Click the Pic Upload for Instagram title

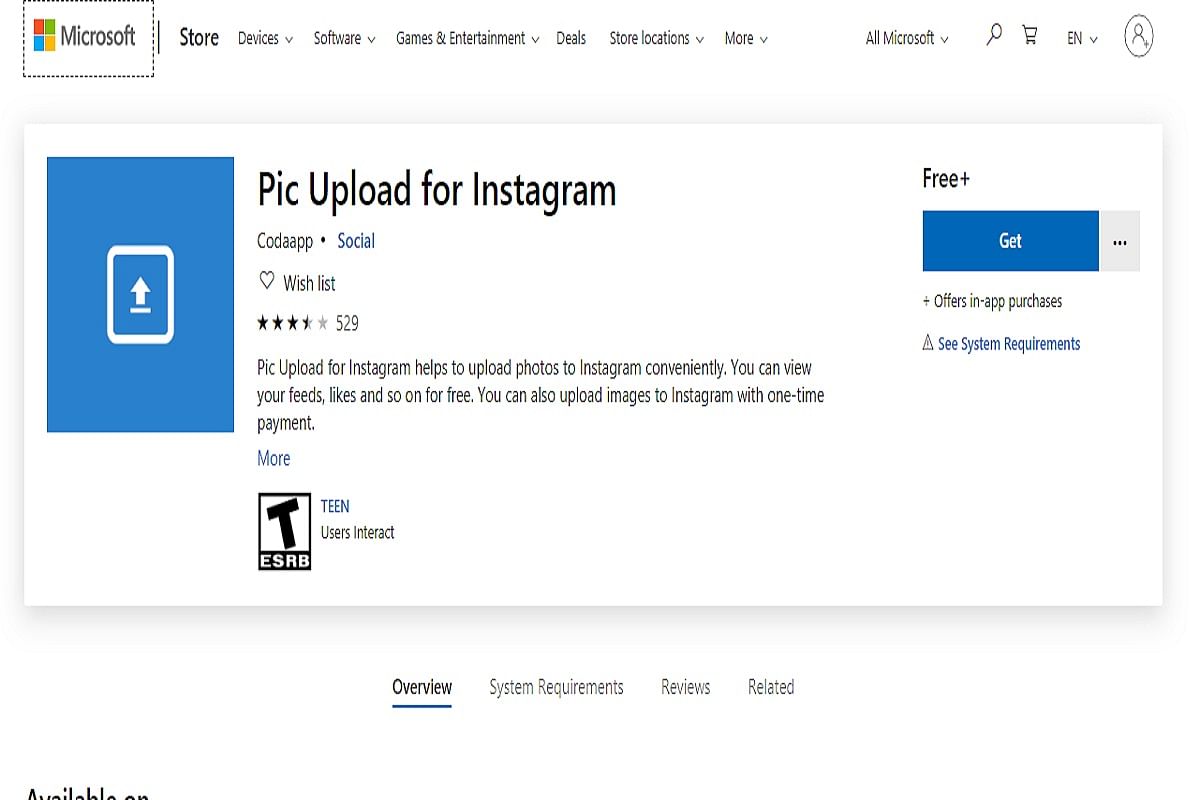coord(437,190)
